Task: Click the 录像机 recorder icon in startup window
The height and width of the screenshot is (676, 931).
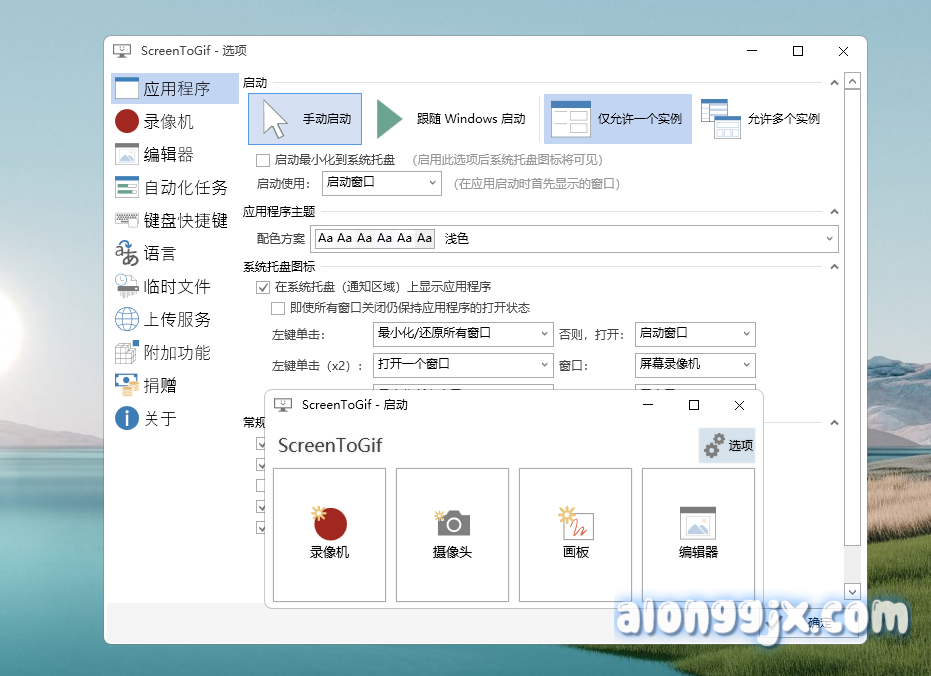Action: (329, 524)
